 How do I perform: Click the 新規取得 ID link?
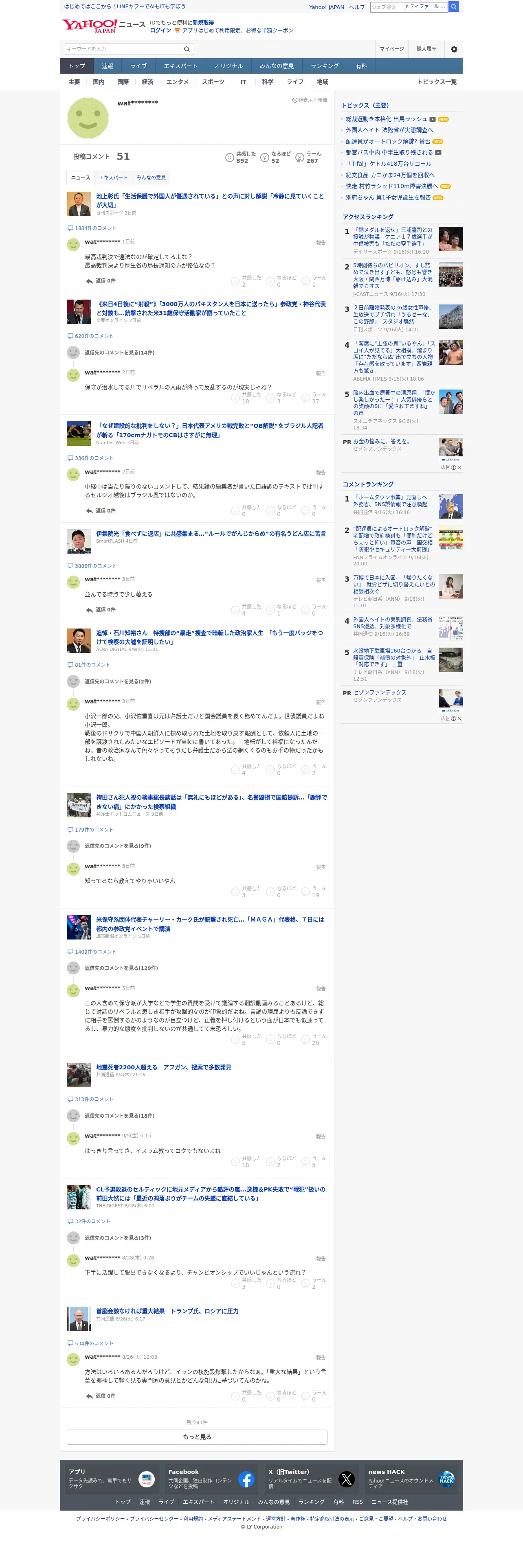[x=203, y=22]
